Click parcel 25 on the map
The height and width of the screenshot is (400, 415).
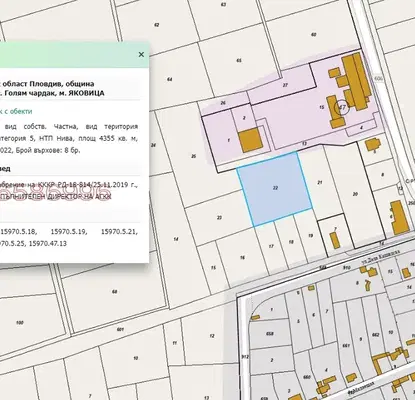click(193, 156)
